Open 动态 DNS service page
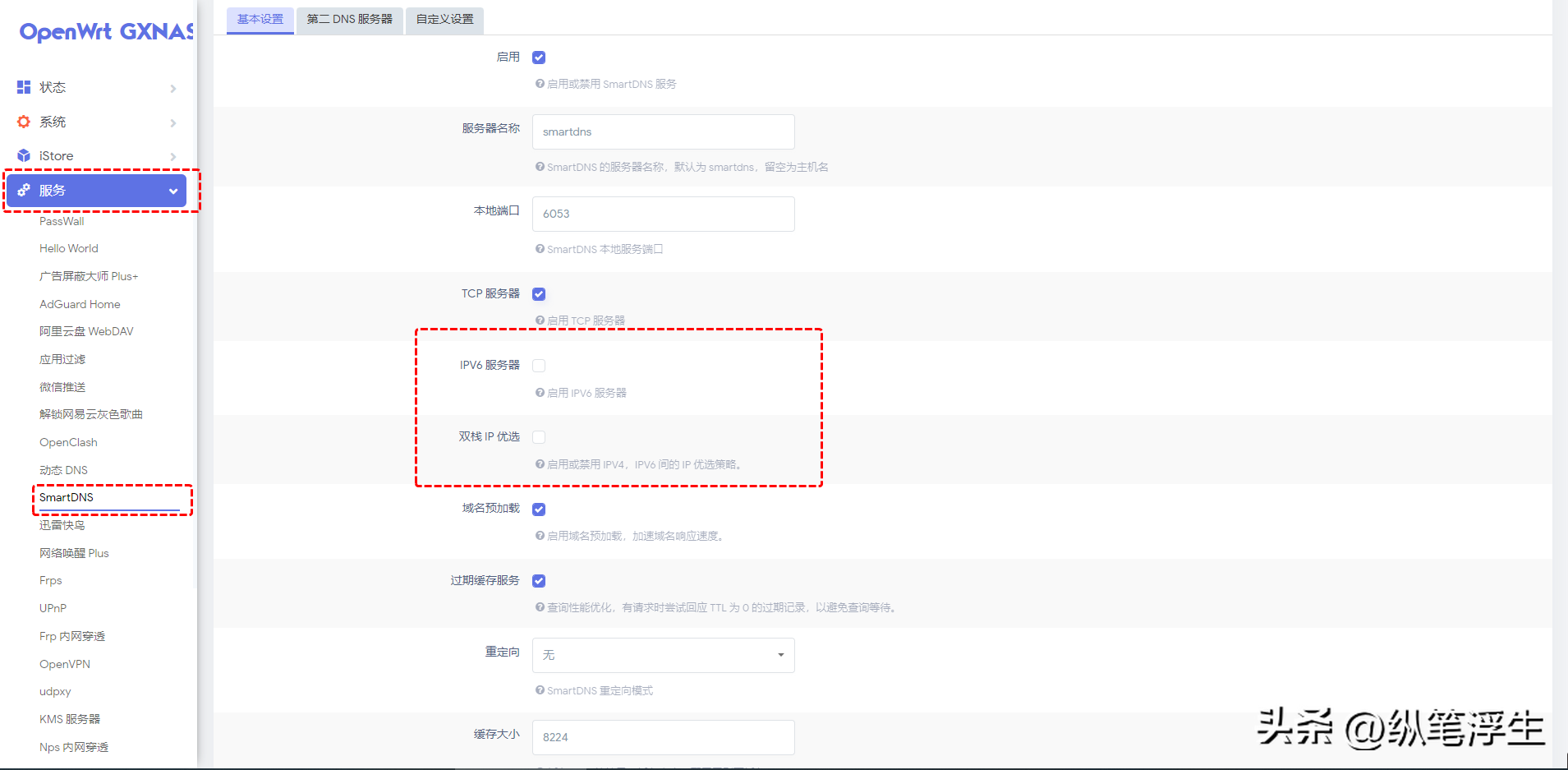The width and height of the screenshot is (1568, 770). pos(63,470)
